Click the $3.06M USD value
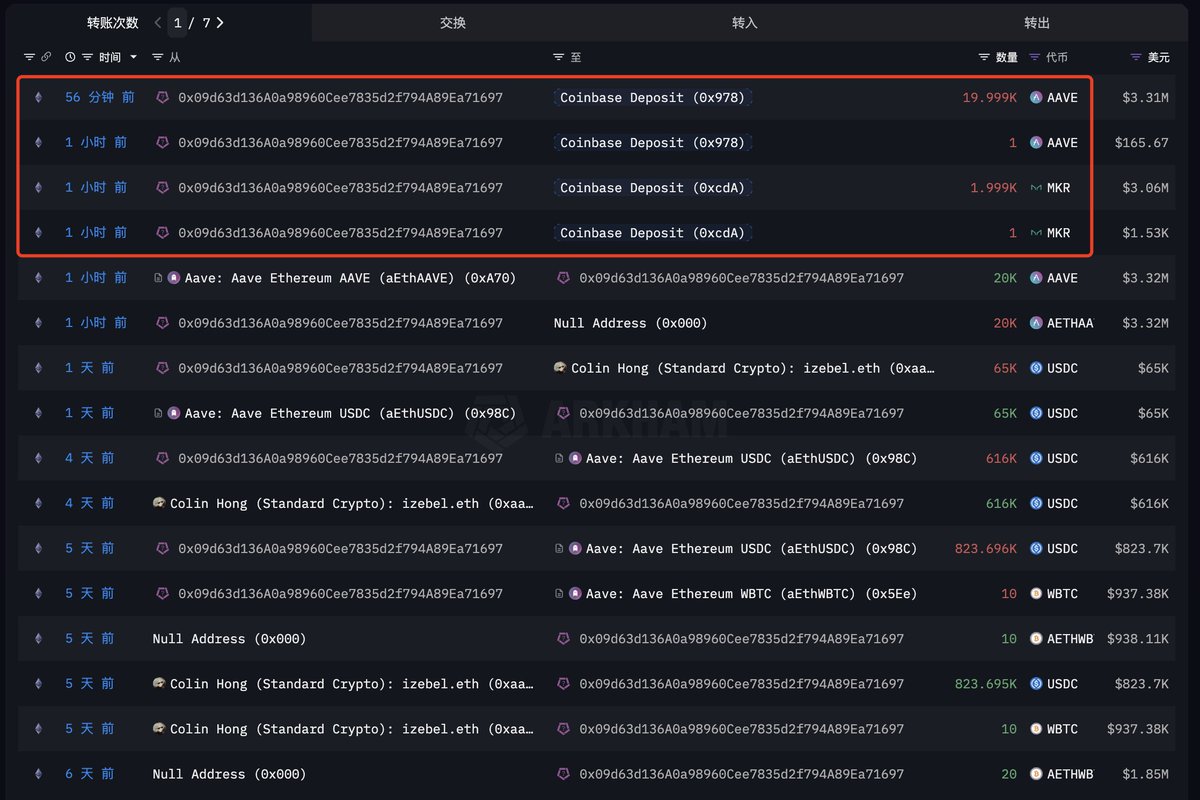The image size is (1200, 800). pyautogui.click(x=1147, y=188)
